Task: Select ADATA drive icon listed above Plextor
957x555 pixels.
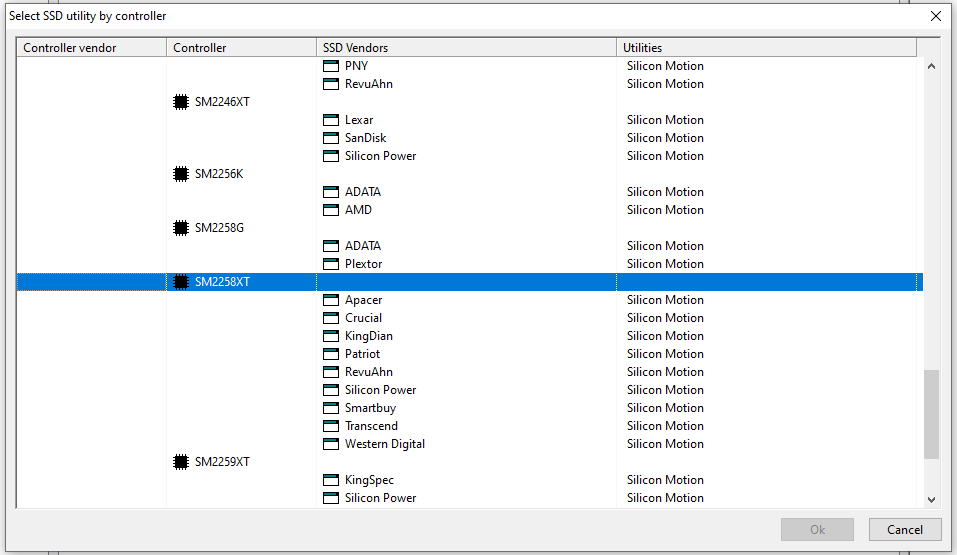Action: click(331, 246)
